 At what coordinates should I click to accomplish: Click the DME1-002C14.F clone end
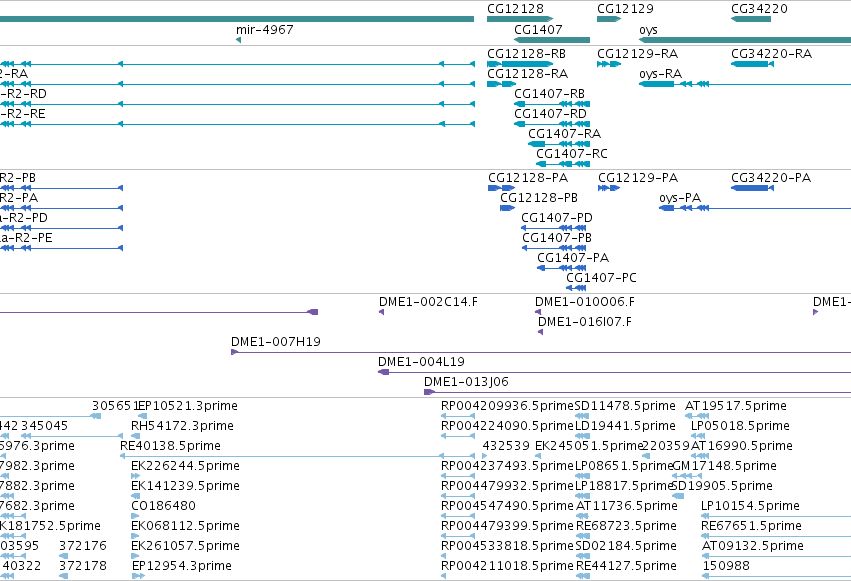(382, 312)
